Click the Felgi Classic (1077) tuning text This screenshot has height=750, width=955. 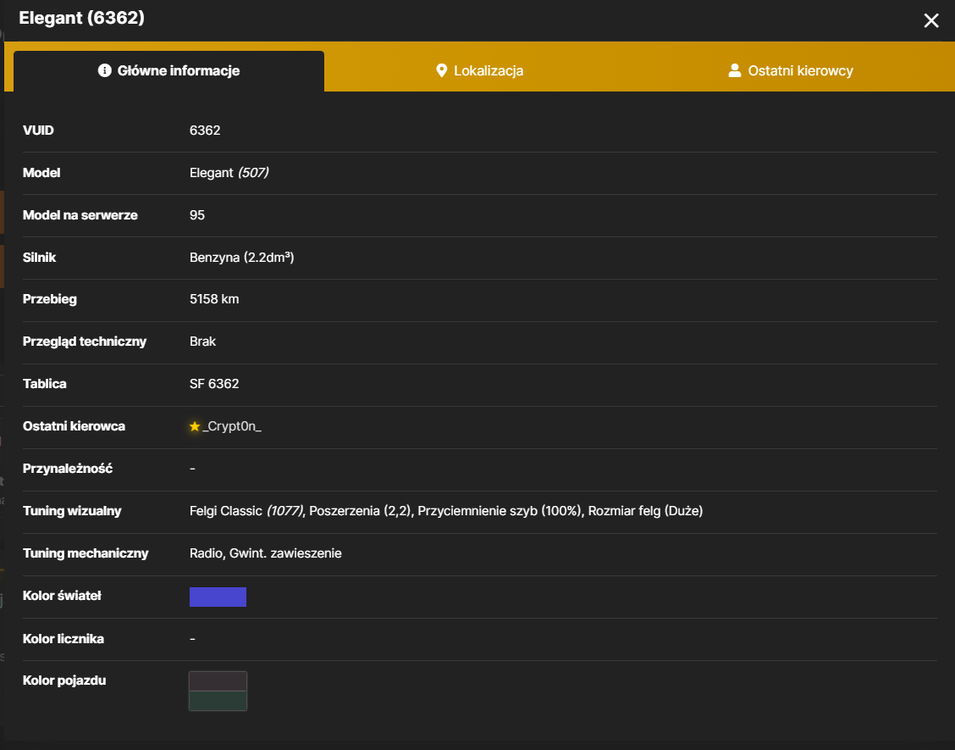coord(247,511)
